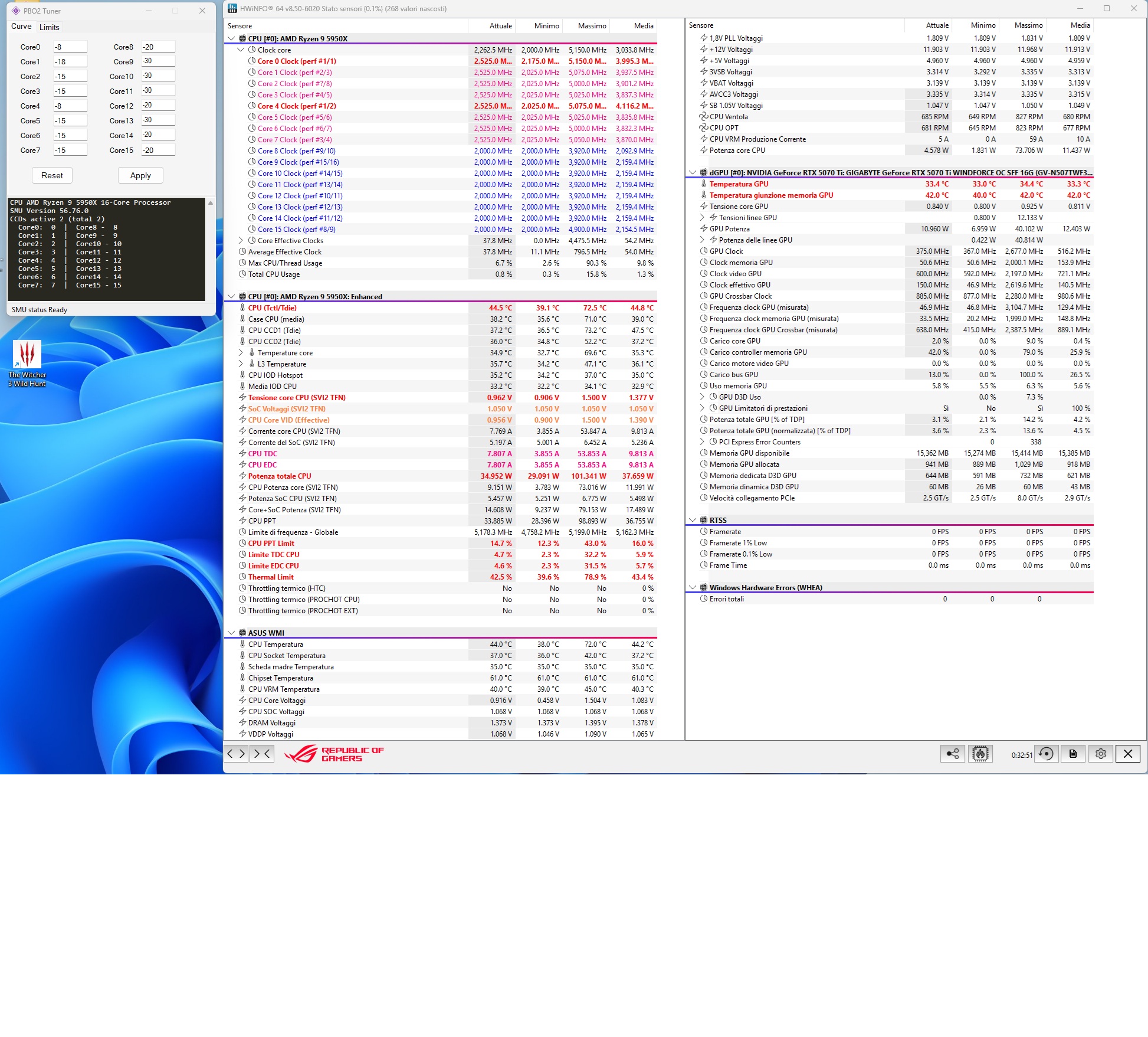
Task: Expand the Core Effective Clocks node
Action: pyautogui.click(x=241, y=241)
